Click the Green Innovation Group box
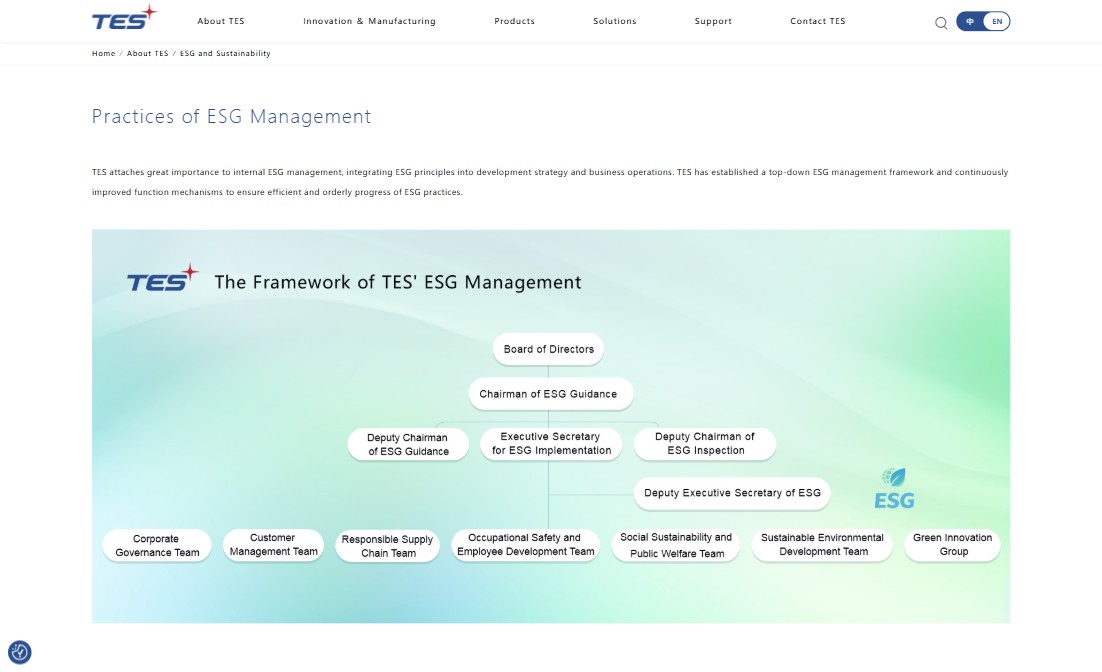This screenshot has width=1102, height=672. (953, 545)
